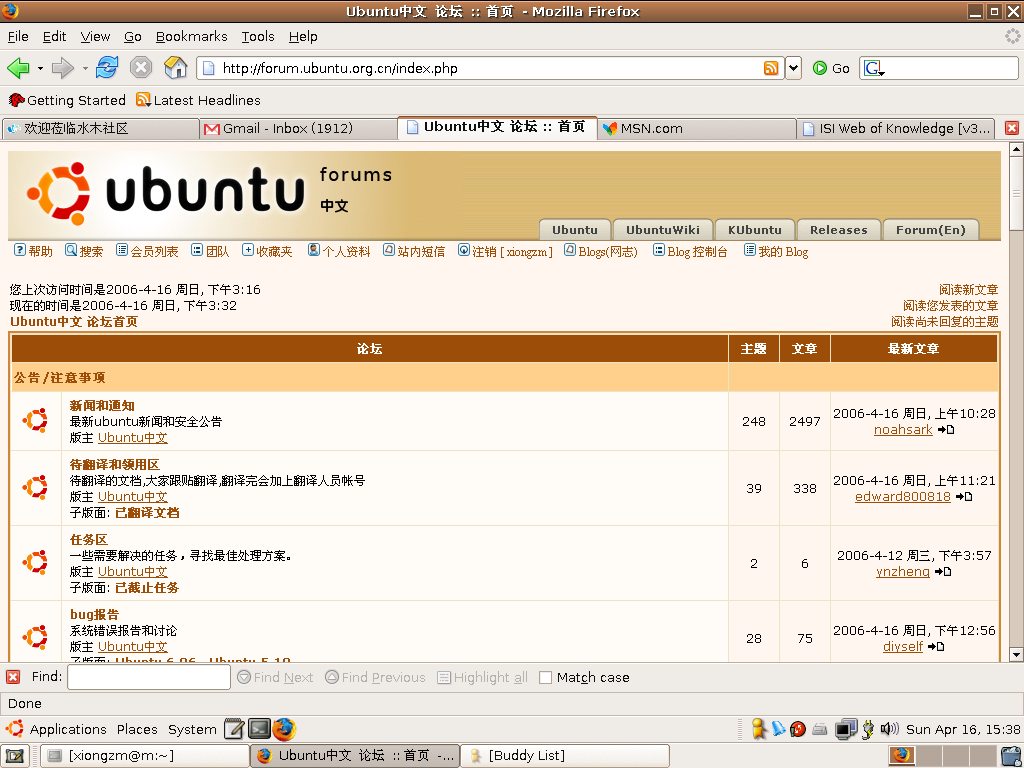Open the KUbuntu navigation tab
This screenshot has width=1024, height=768.
754,230
